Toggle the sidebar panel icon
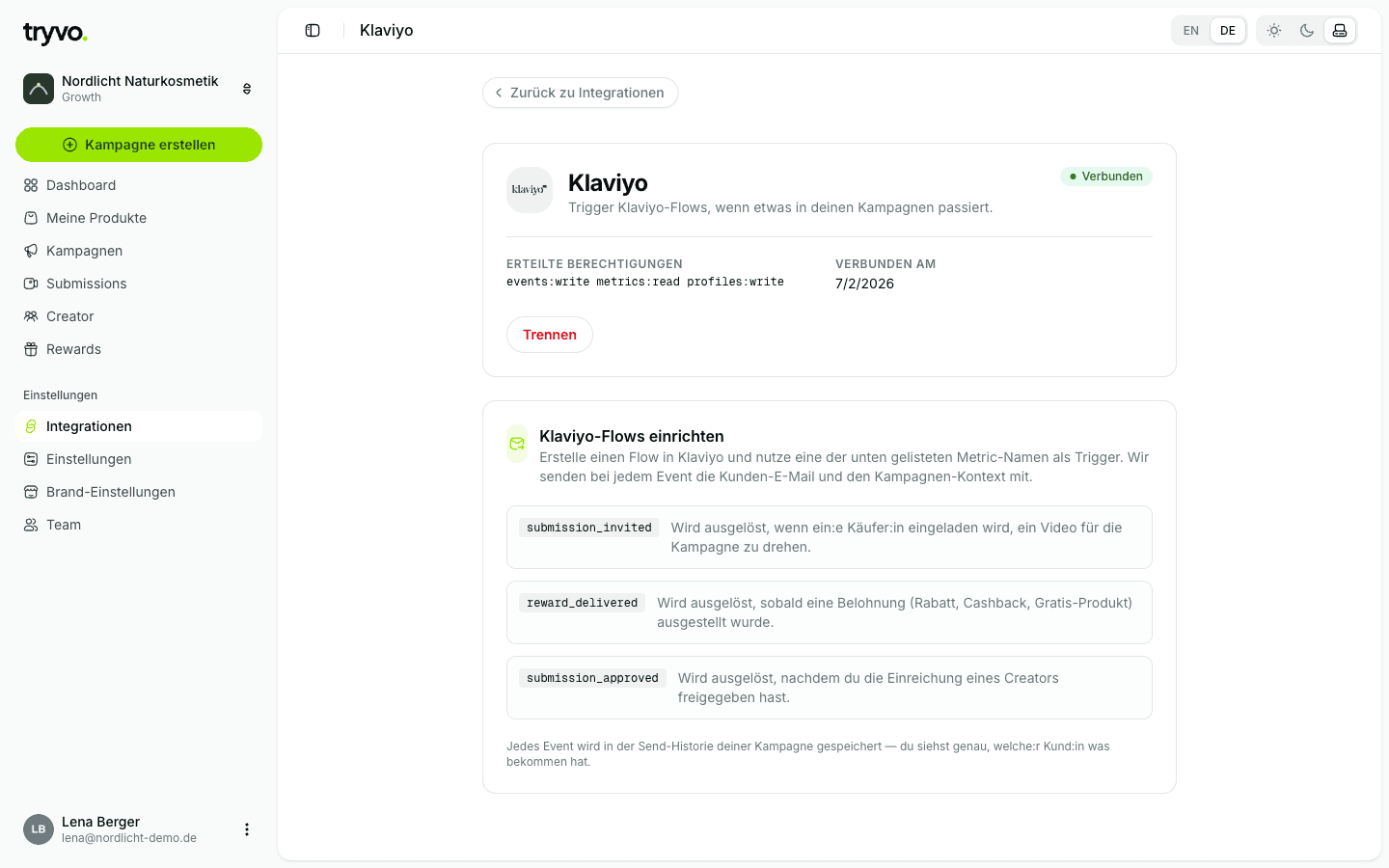Viewport: 1389px width, 868px height. coord(313,31)
